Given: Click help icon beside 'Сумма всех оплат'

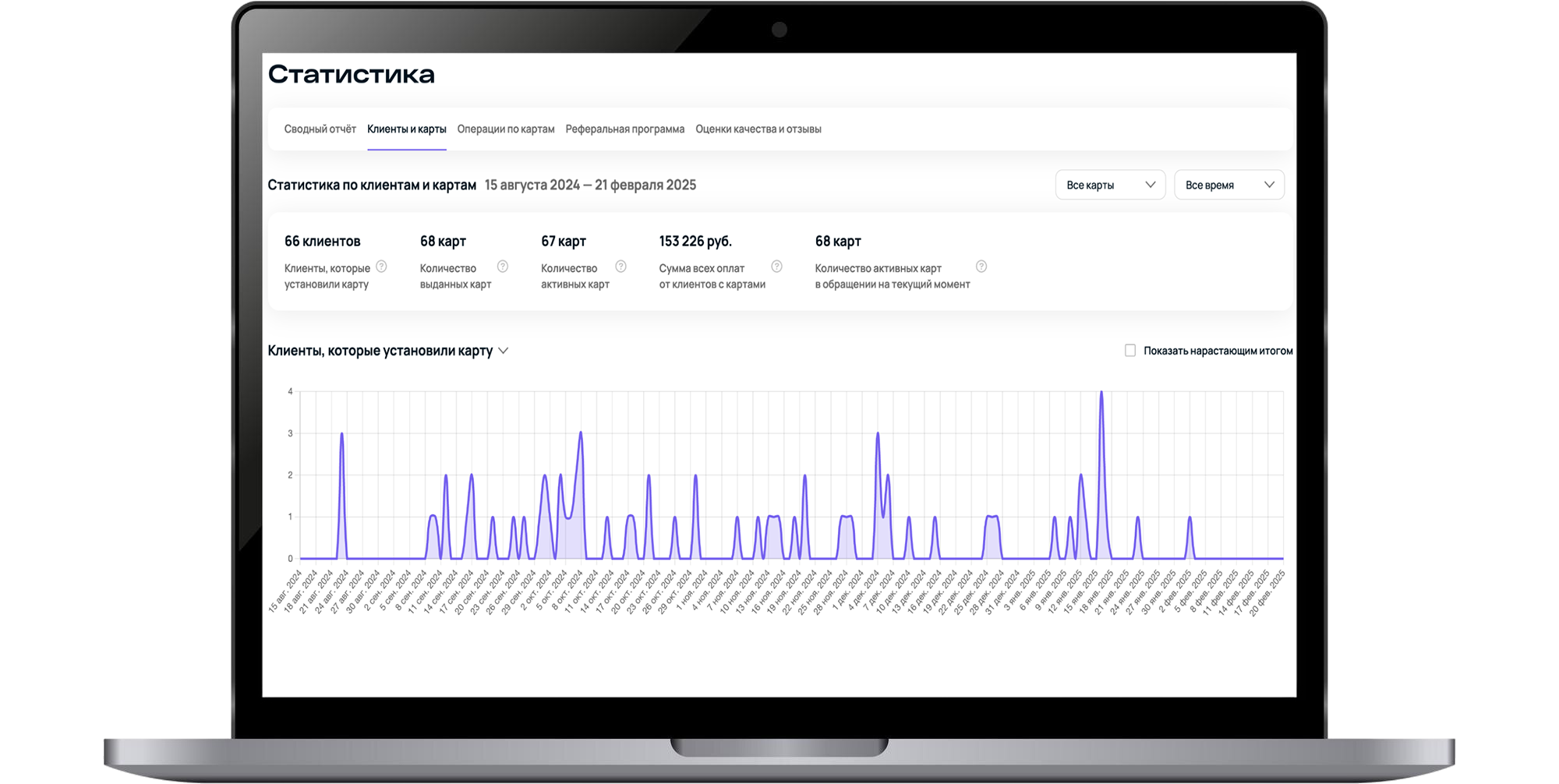Looking at the screenshot, I should pyautogui.click(x=776, y=267).
